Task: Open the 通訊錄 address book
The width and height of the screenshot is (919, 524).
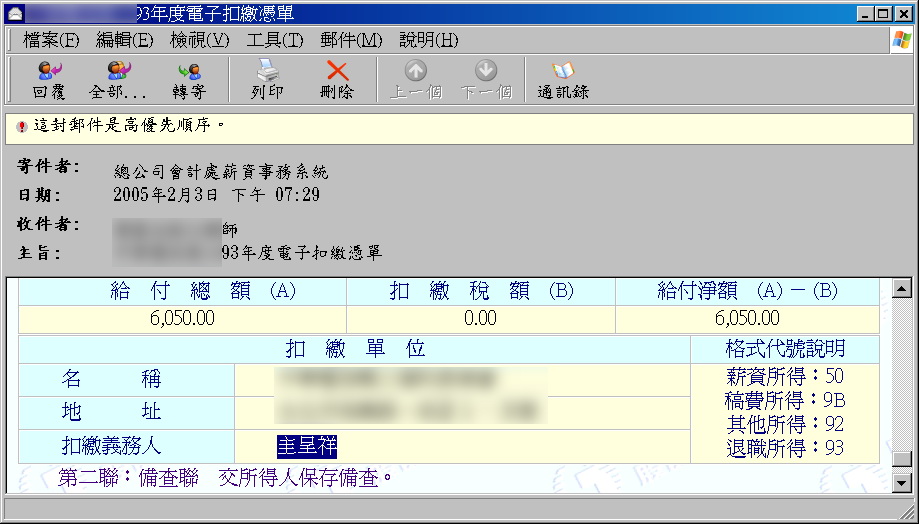Action: (x=563, y=80)
